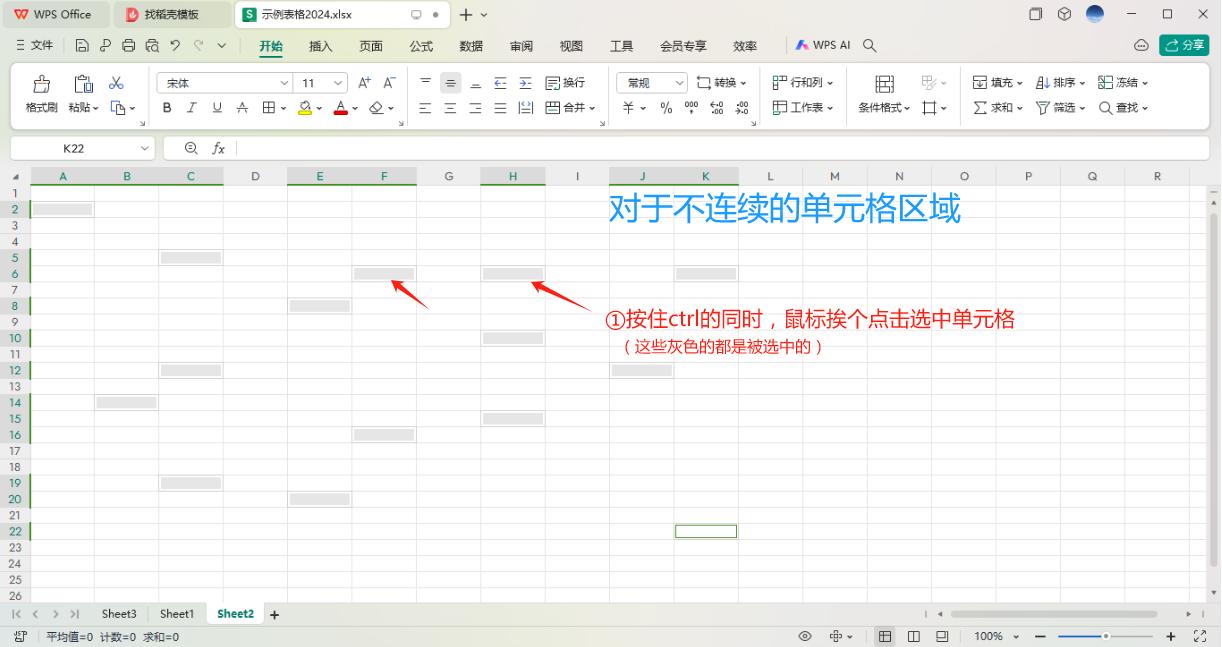Toggle bottom vertical alignment
Screen dimensions: 1222x647
tap(475, 83)
